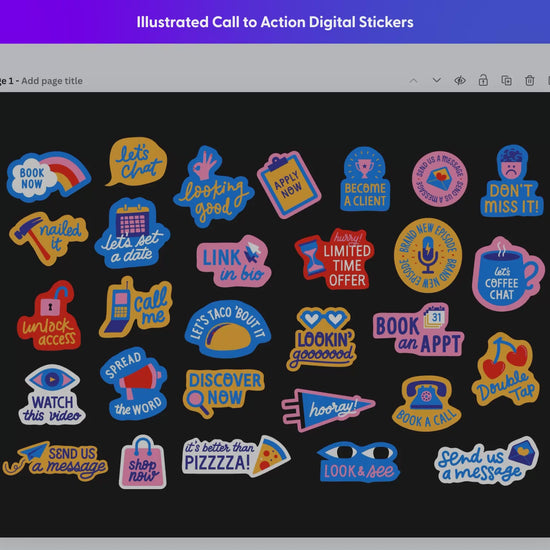This screenshot has width=550, height=550.
Task: Select the 'Brand New Episode' microphone sticker
Action: [x=428, y=255]
